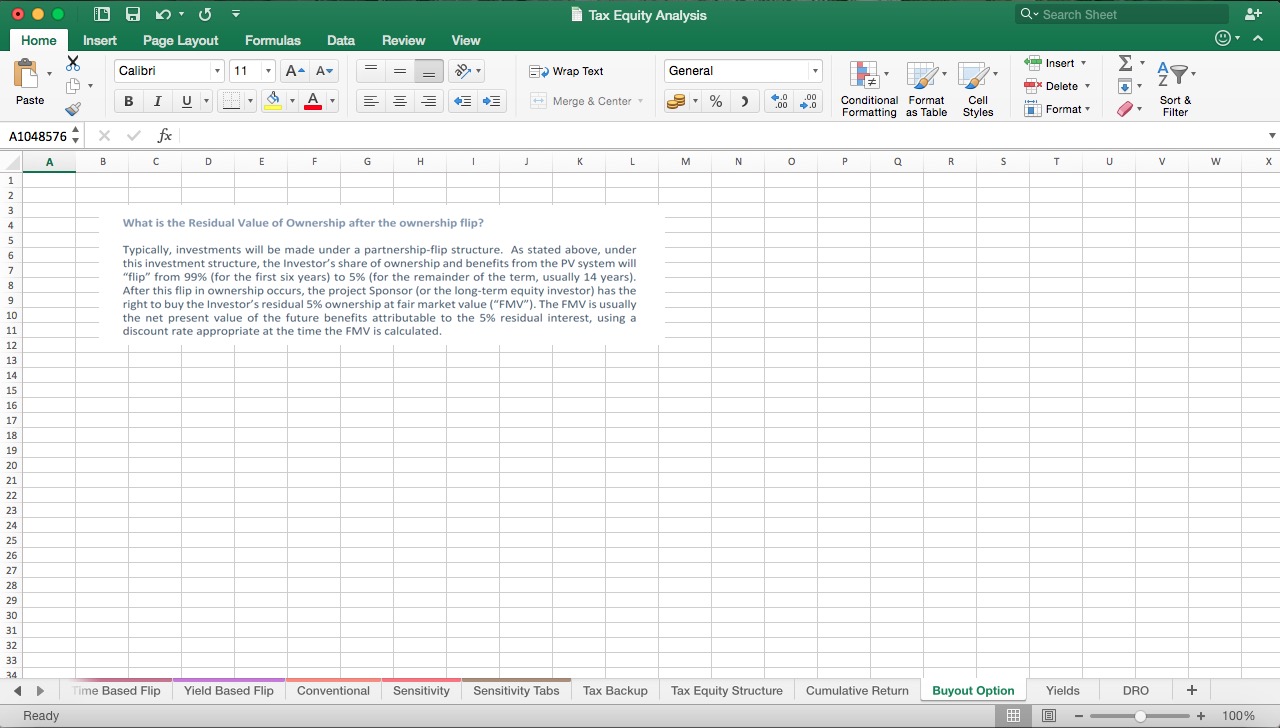Apply bold formatting from the ribbon
1280x728 pixels.
point(128,101)
